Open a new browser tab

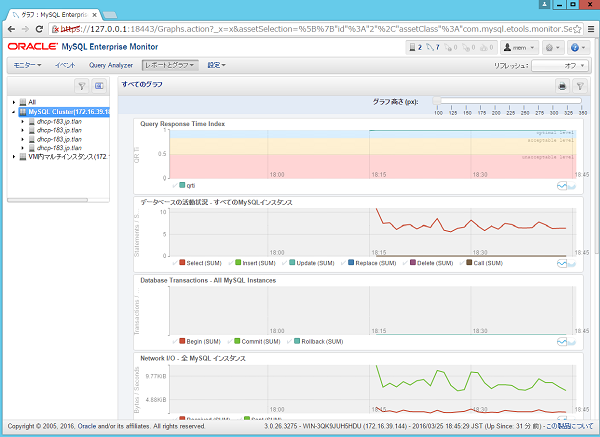pos(110,15)
